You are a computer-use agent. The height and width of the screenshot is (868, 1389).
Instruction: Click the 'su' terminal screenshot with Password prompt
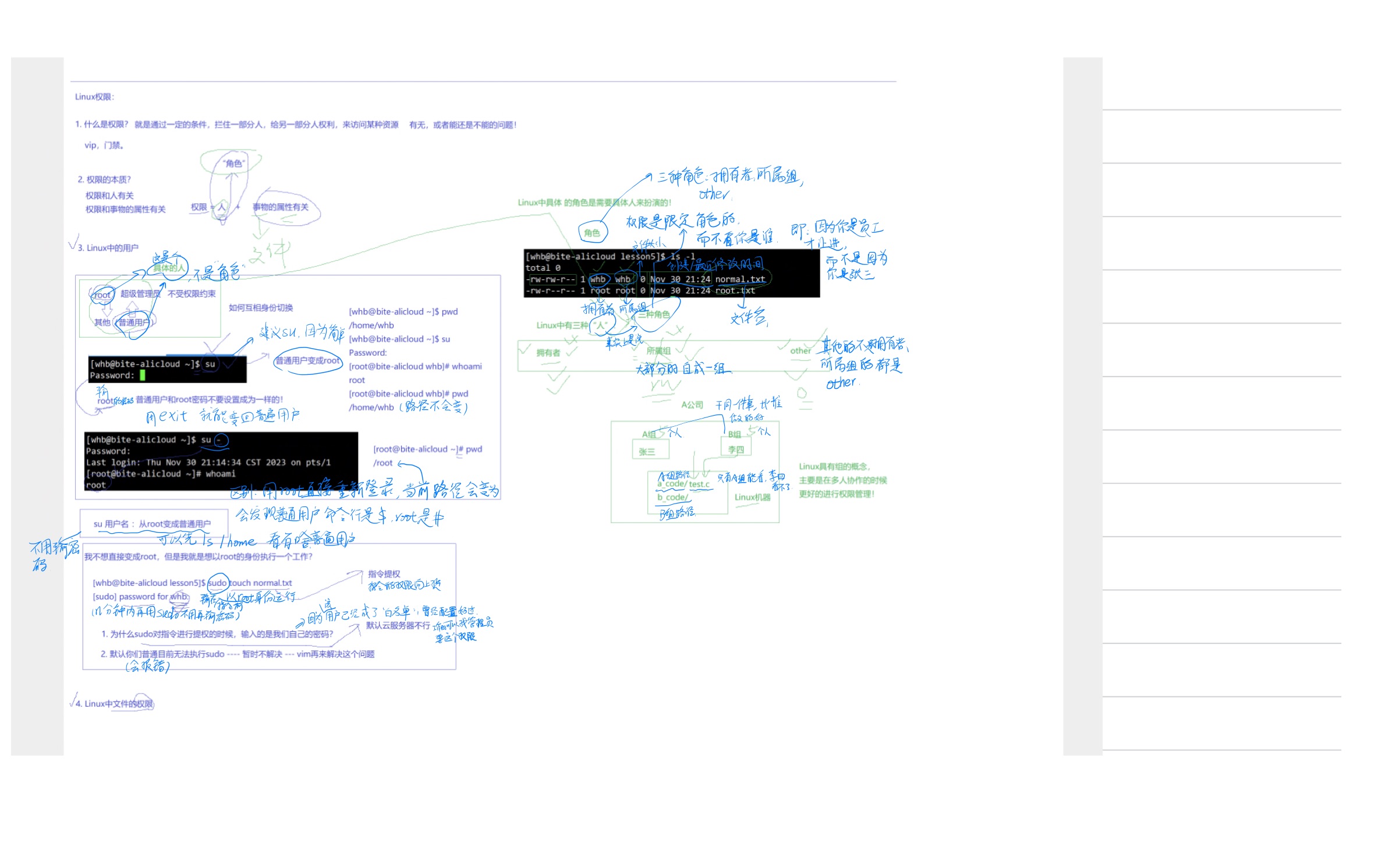pos(167,369)
